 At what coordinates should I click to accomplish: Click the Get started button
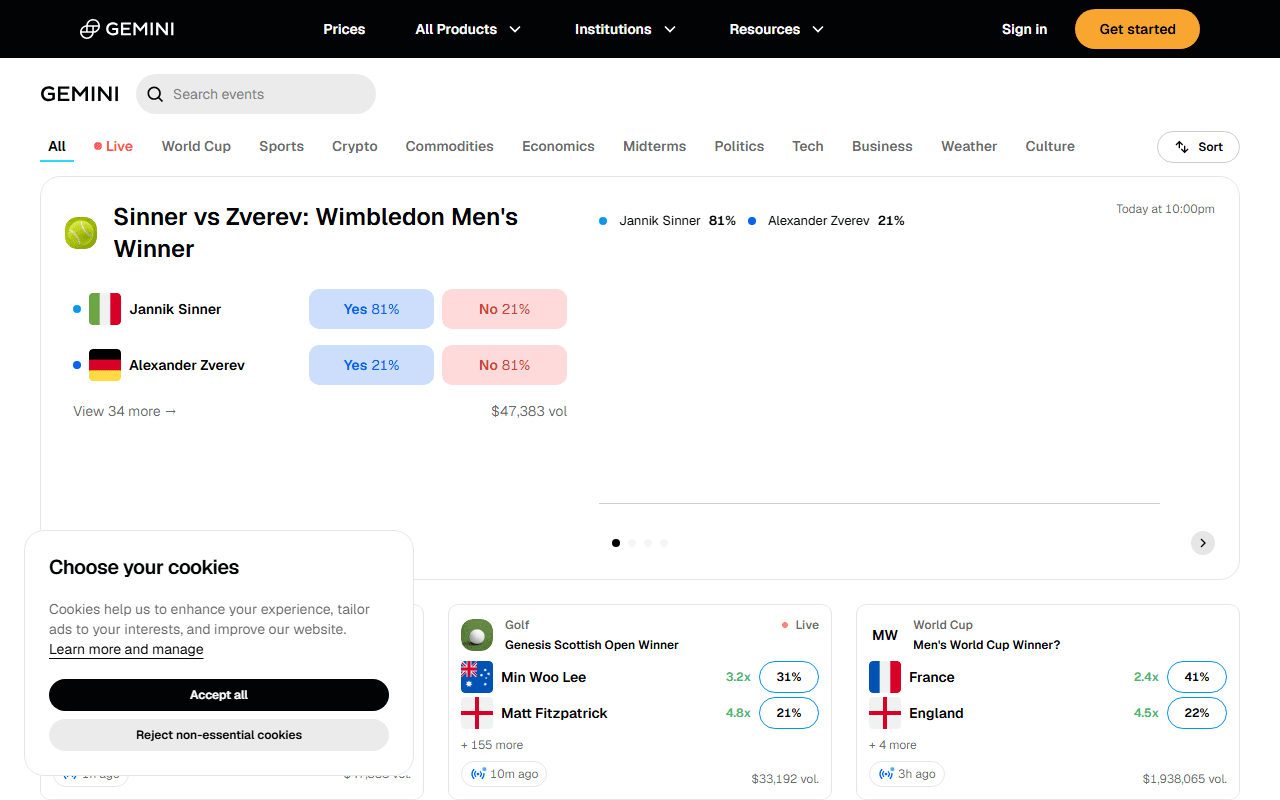pyautogui.click(x=1137, y=29)
